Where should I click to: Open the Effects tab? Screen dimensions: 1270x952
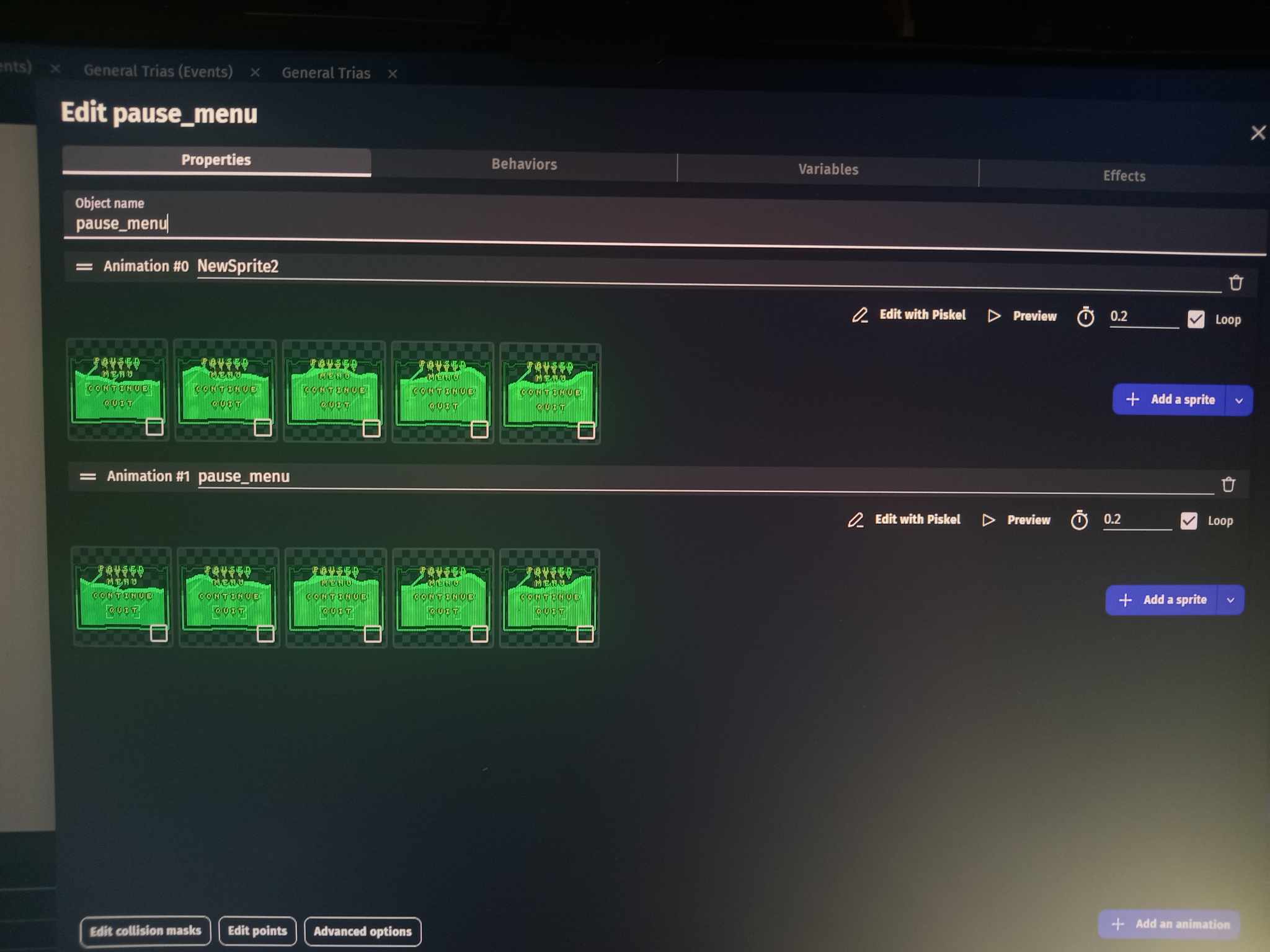tap(1124, 176)
